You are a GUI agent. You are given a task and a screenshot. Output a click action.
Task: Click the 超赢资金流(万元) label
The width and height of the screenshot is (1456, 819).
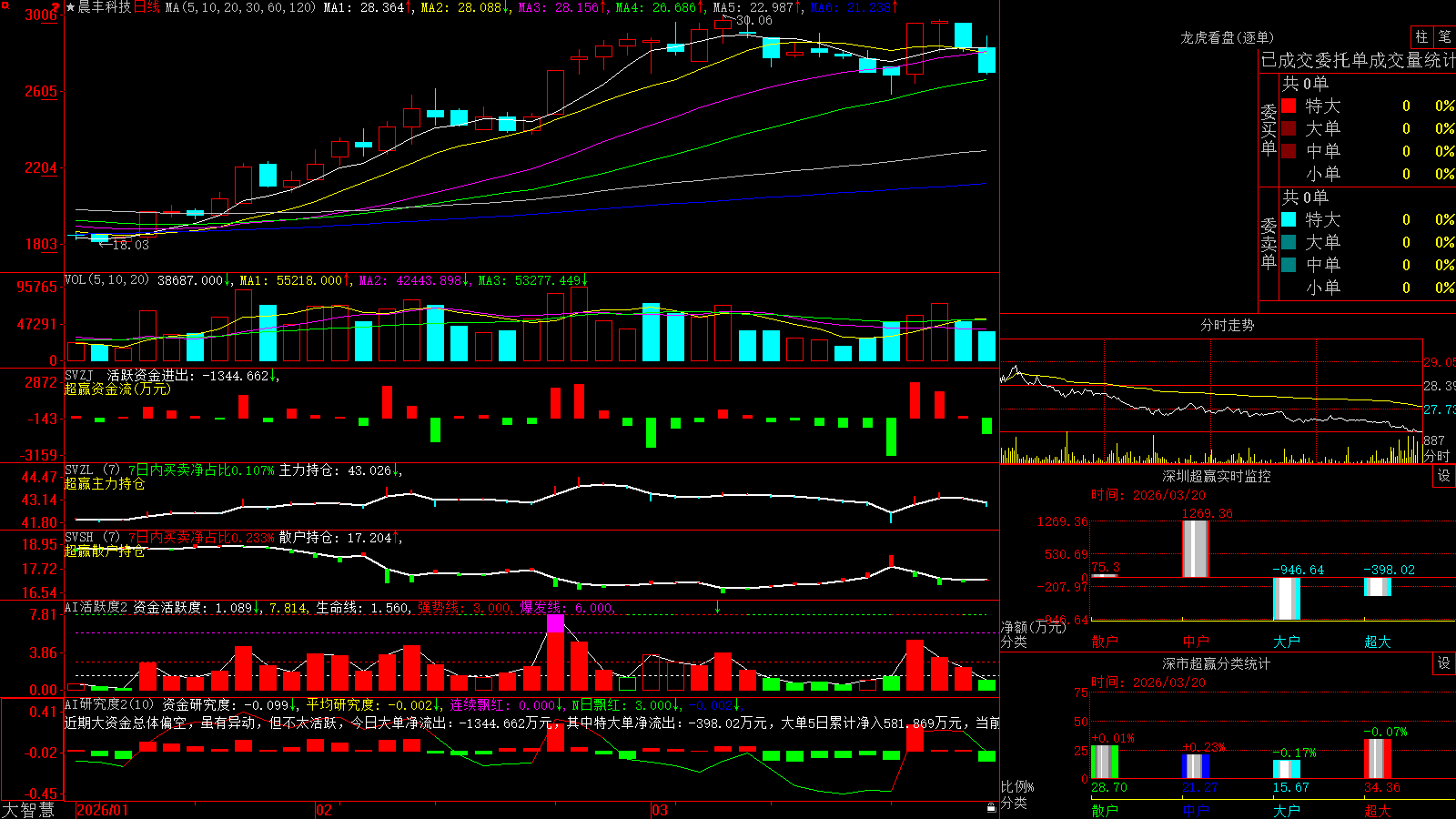click(x=117, y=389)
